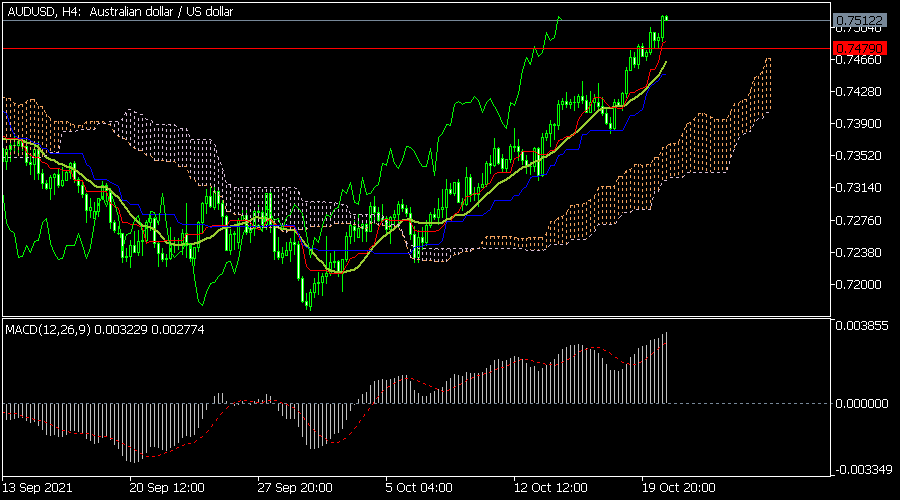The height and width of the screenshot is (500, 900).
Task: Click the latest candlestick at chart top
Action: (665, 18)
